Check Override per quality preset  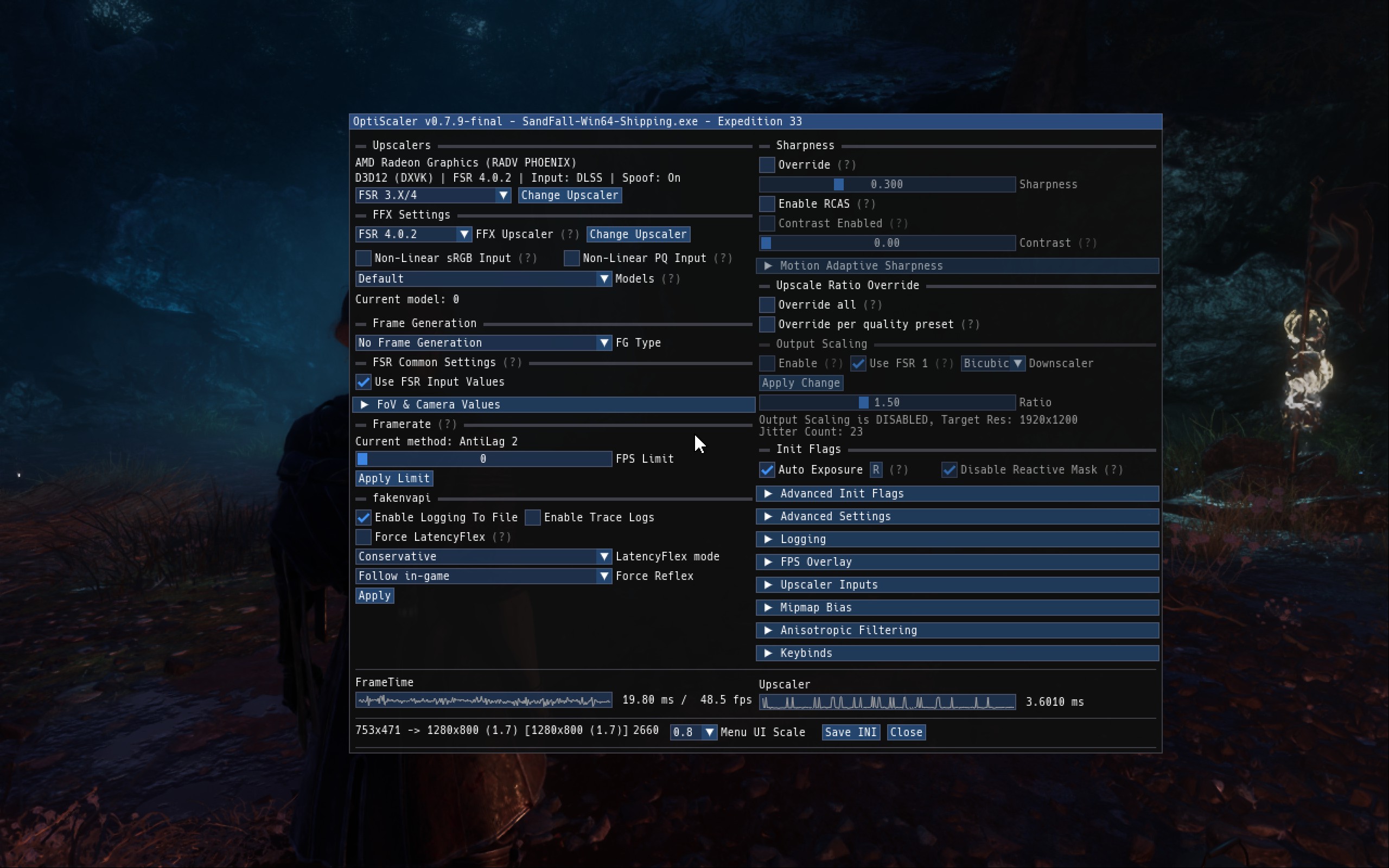point(767,324)
